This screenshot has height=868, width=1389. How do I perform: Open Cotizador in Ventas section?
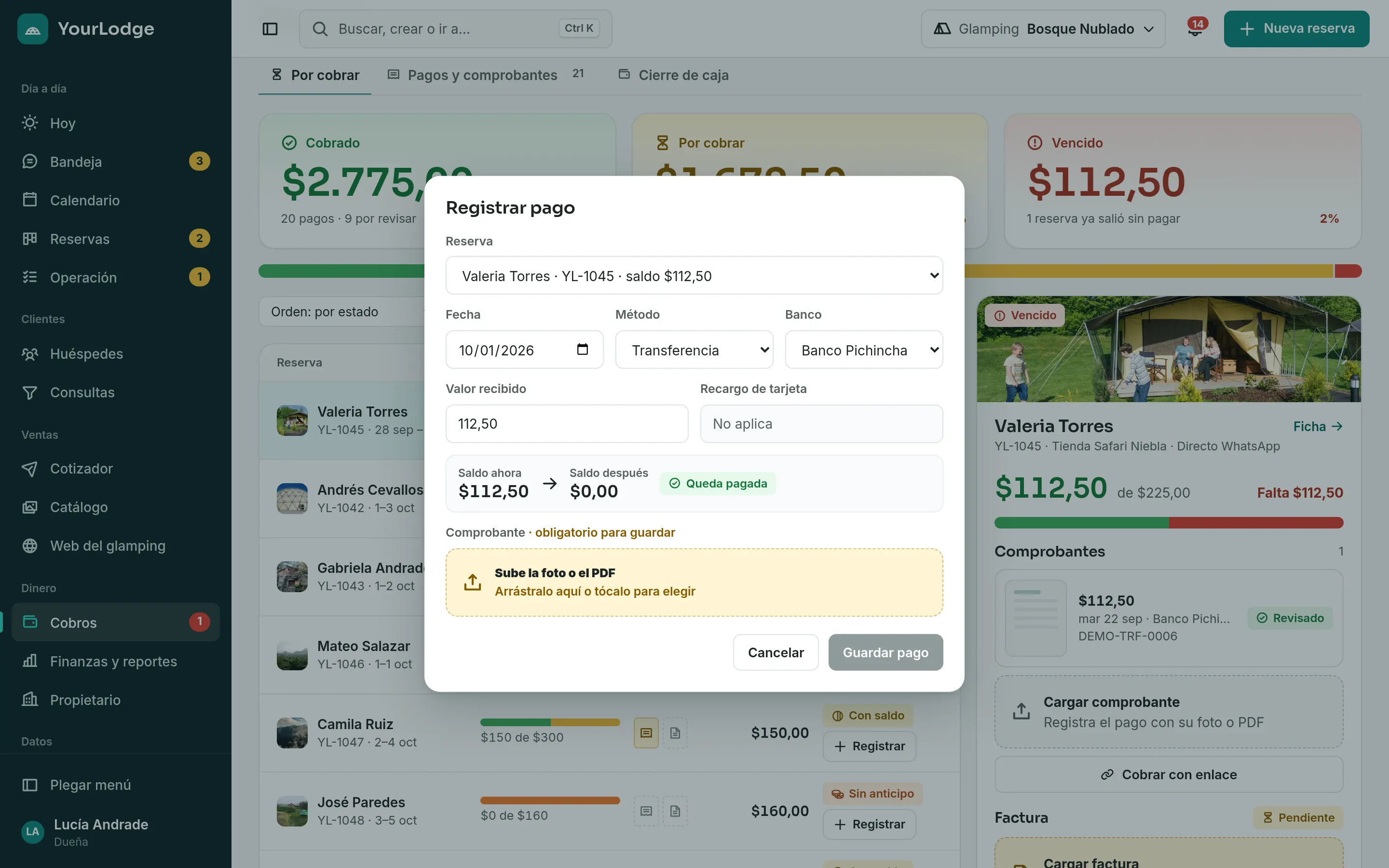[115, 468]
